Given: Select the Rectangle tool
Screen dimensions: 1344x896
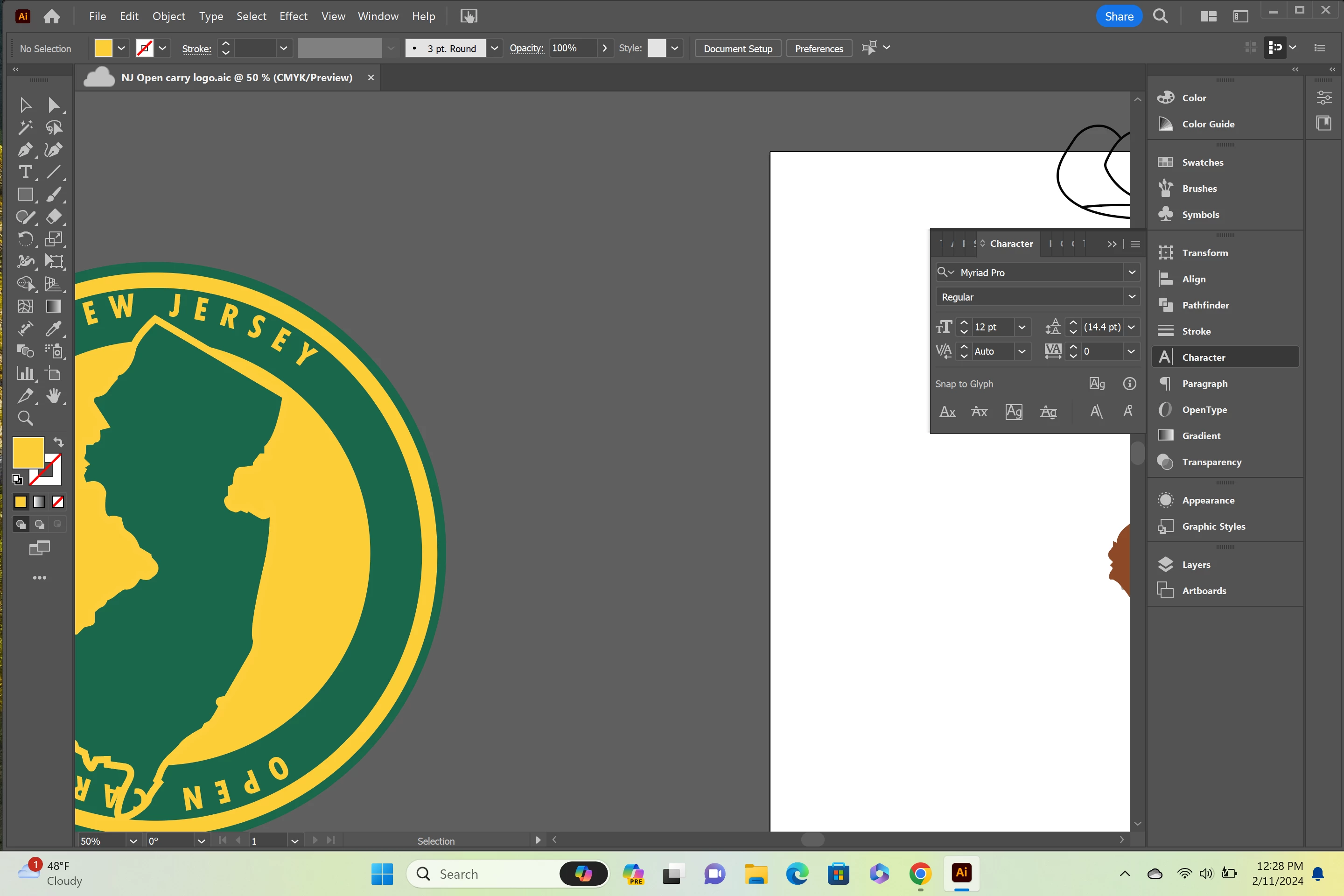Looking at the screenshot, I should click(x=25, y=194).
